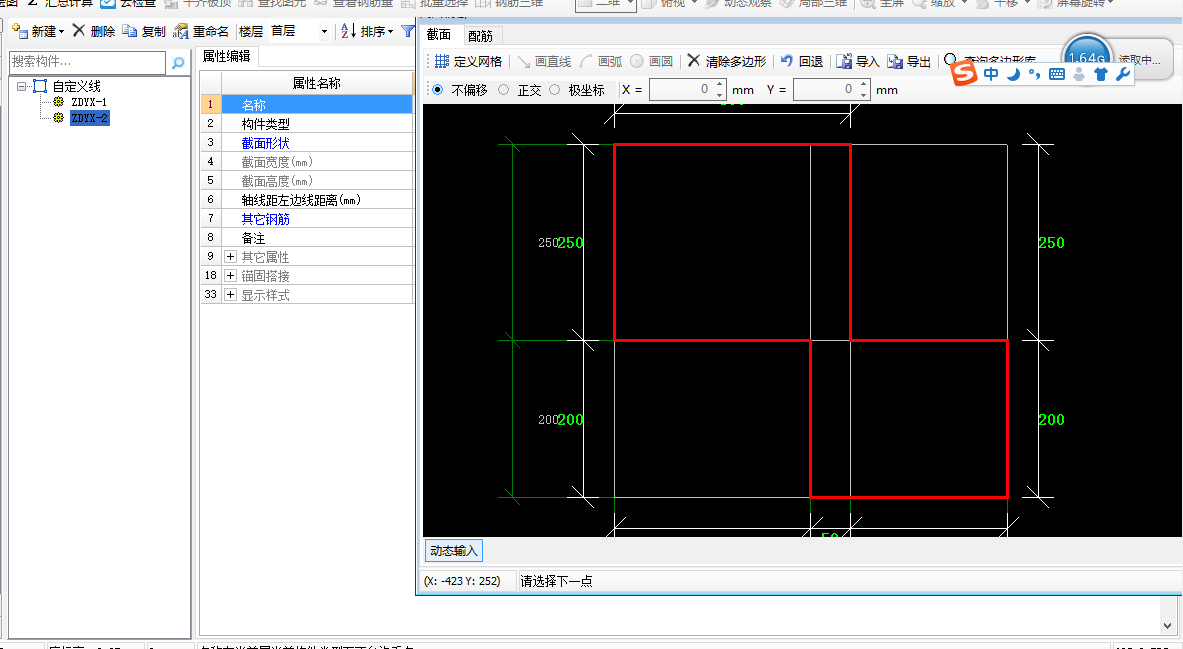Open the 属性编辑 tab

pyautogui.click(x=226, y=57)
